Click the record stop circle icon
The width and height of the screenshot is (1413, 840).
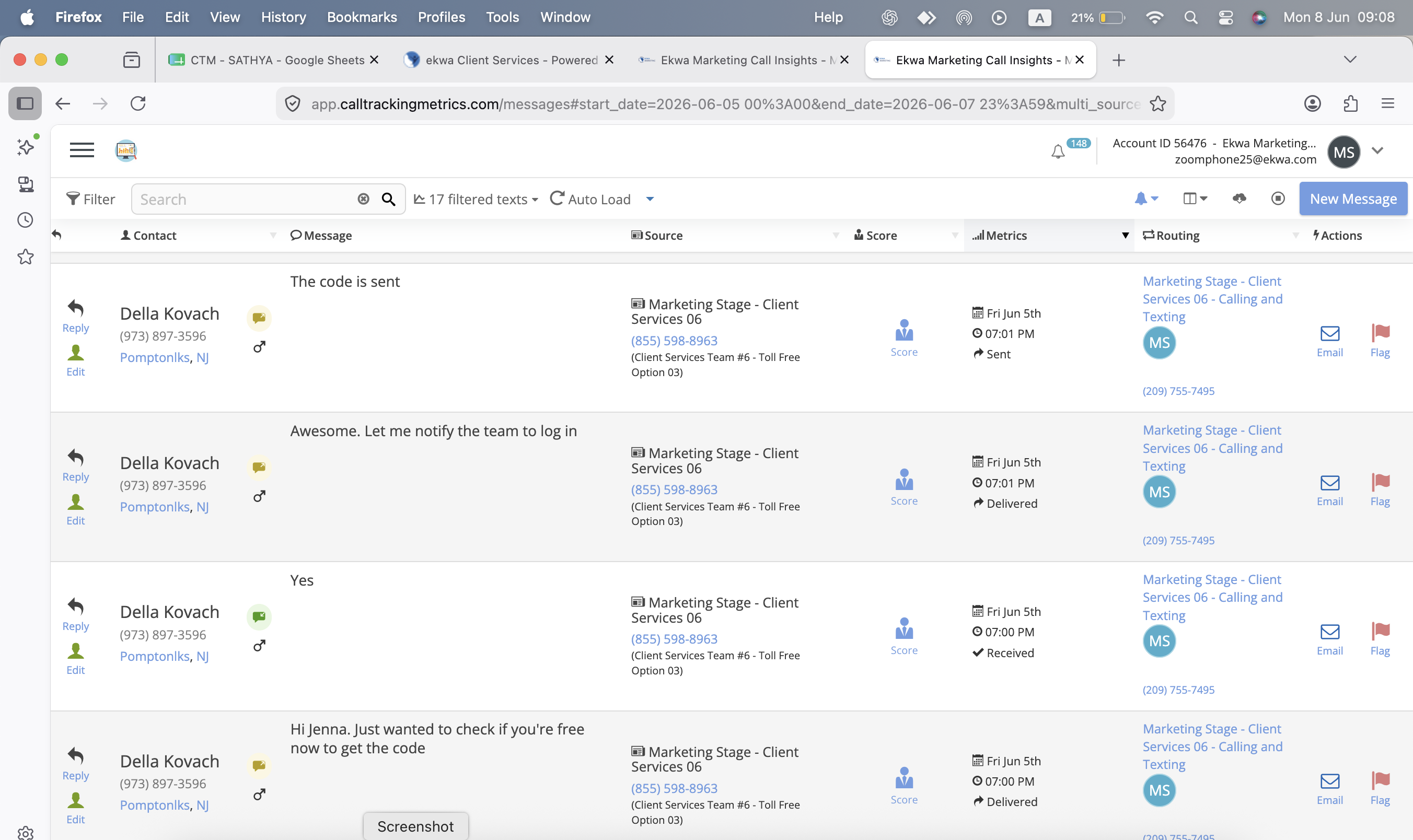pos(1278,198)
